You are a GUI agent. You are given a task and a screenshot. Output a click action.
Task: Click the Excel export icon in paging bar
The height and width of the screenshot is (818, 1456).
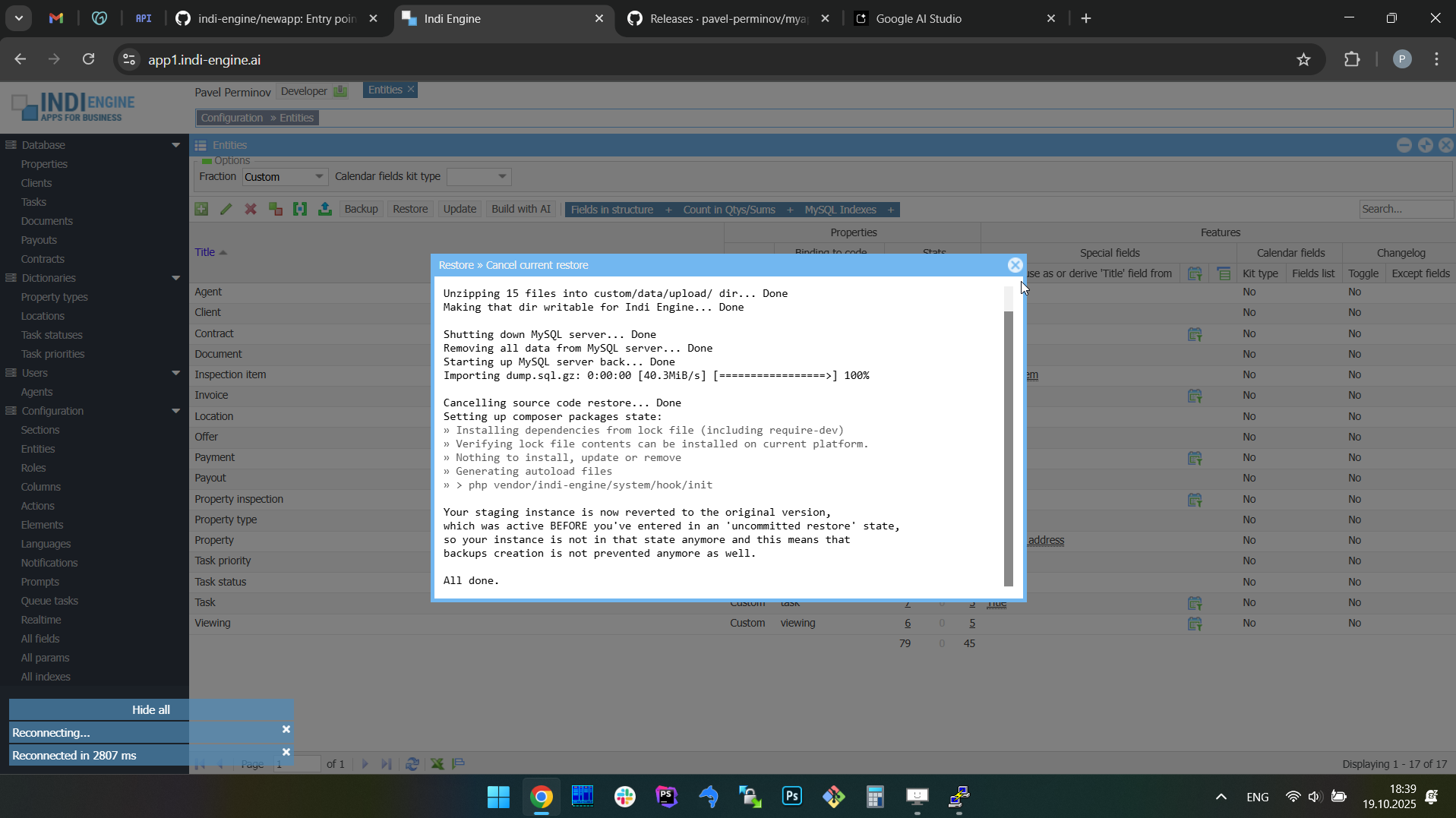[x=437, y=764]
